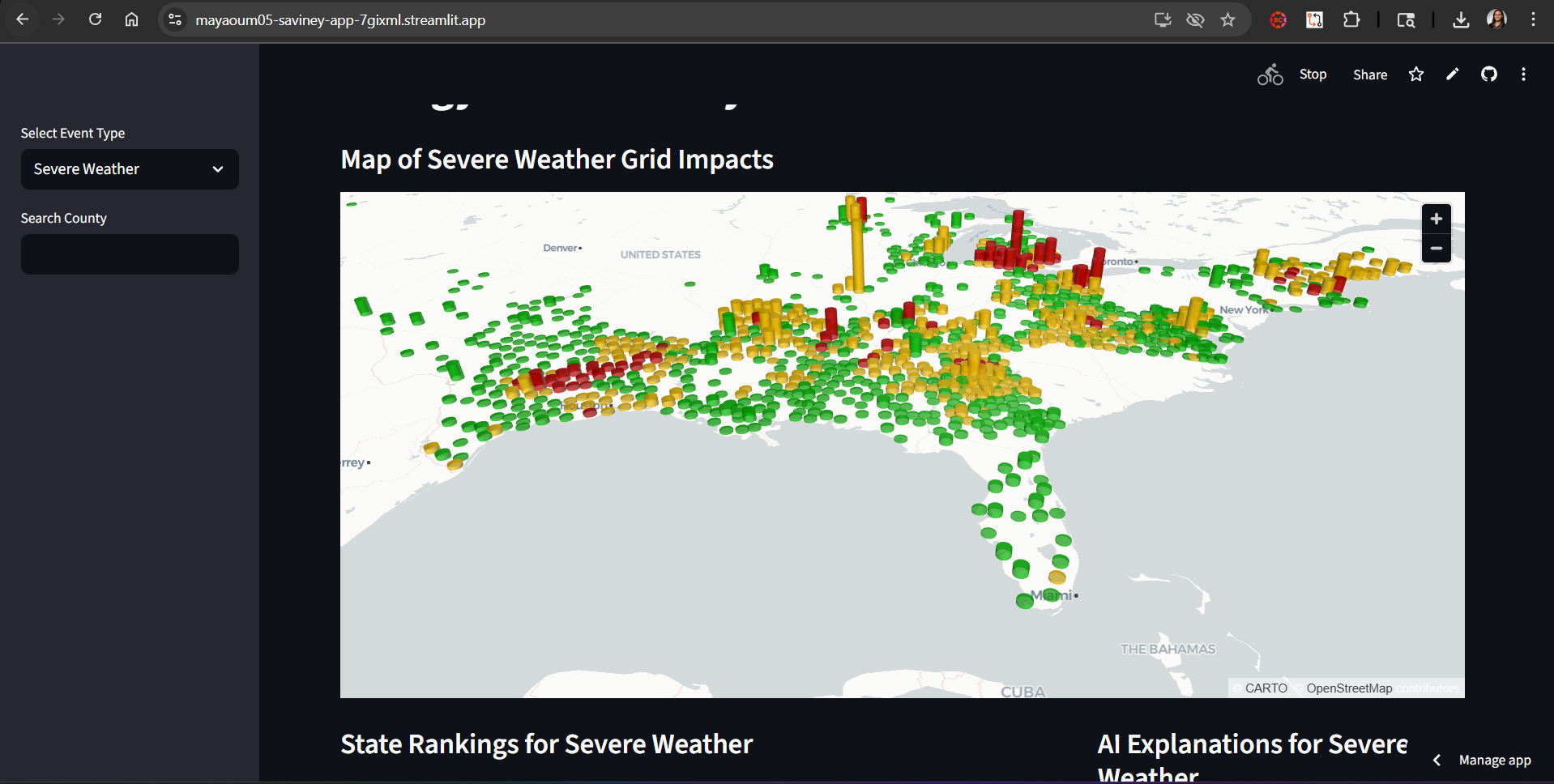Click the address bar URL
Image resolution: width=1554 pixels, height=784 pixels.
pos(340,19)
